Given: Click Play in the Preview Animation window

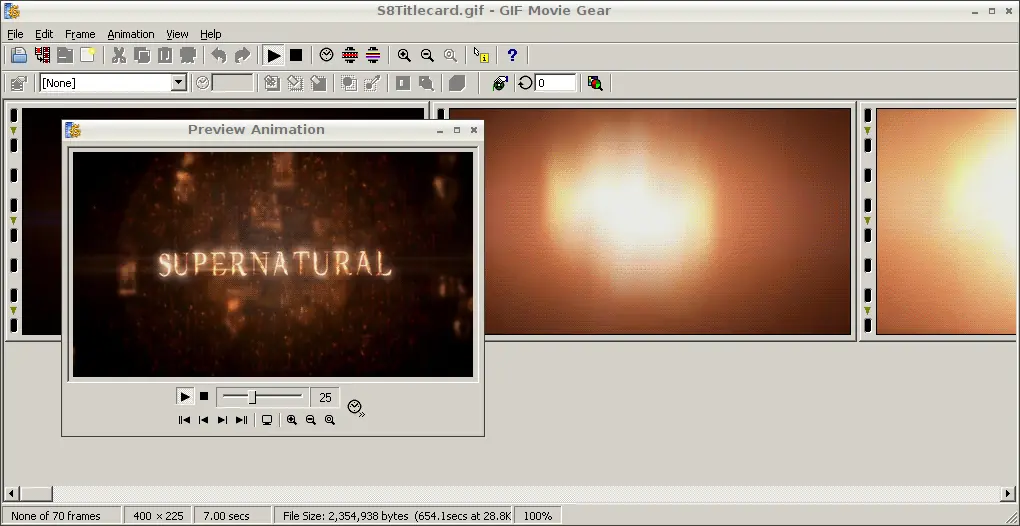Looking at the screenshot, I should tap(185, 397).
